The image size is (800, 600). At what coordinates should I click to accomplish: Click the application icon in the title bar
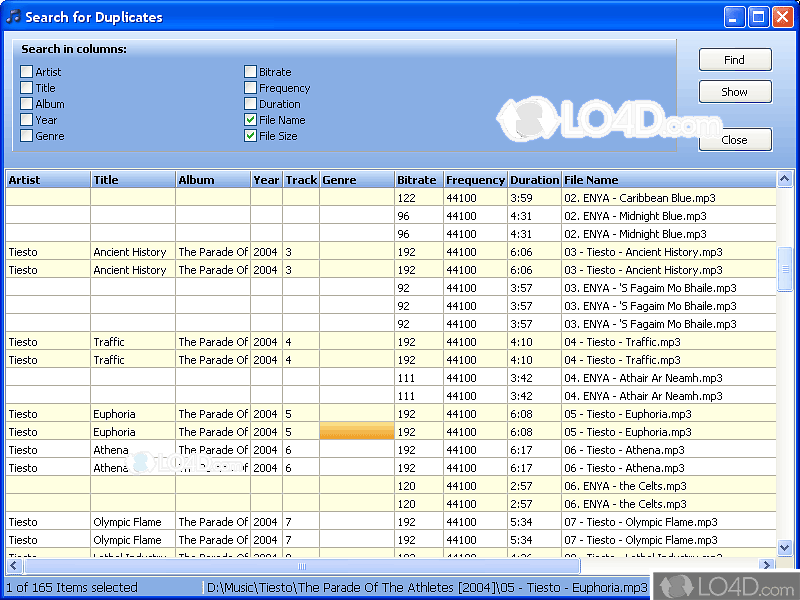[x=12, y=16]
